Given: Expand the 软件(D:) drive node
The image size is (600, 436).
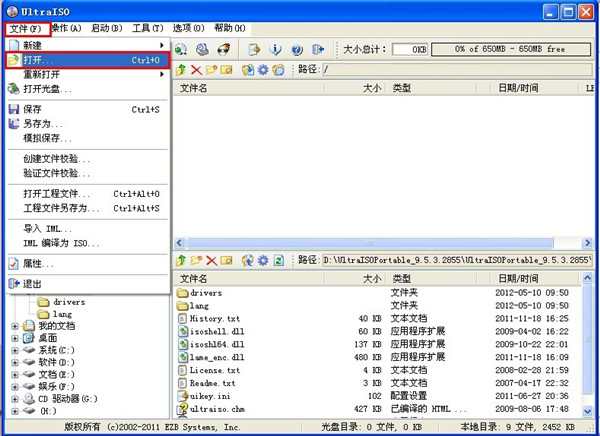Looking at the screenshot, I should [15, 363].
